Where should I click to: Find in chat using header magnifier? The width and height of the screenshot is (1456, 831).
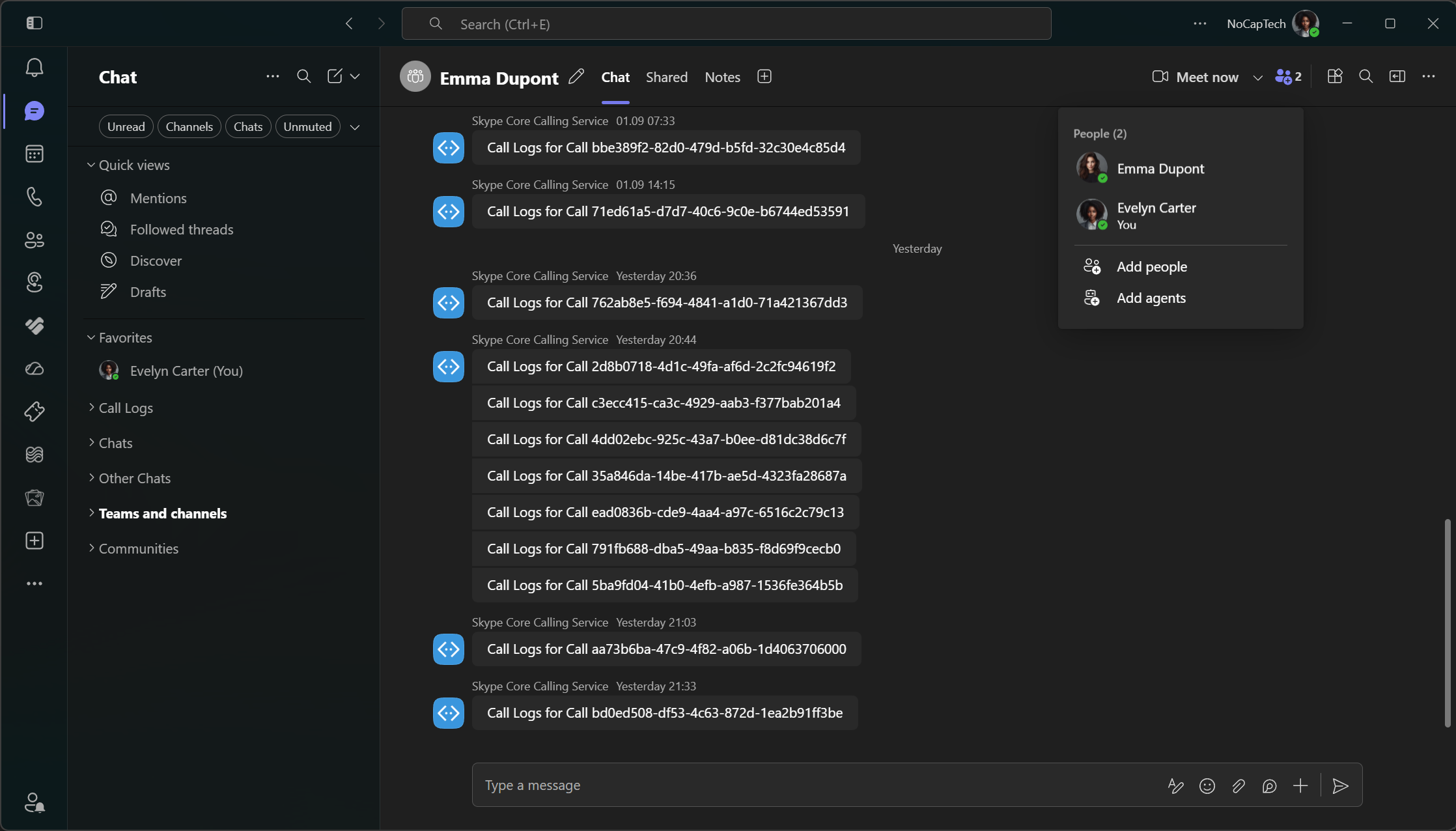1366,77
